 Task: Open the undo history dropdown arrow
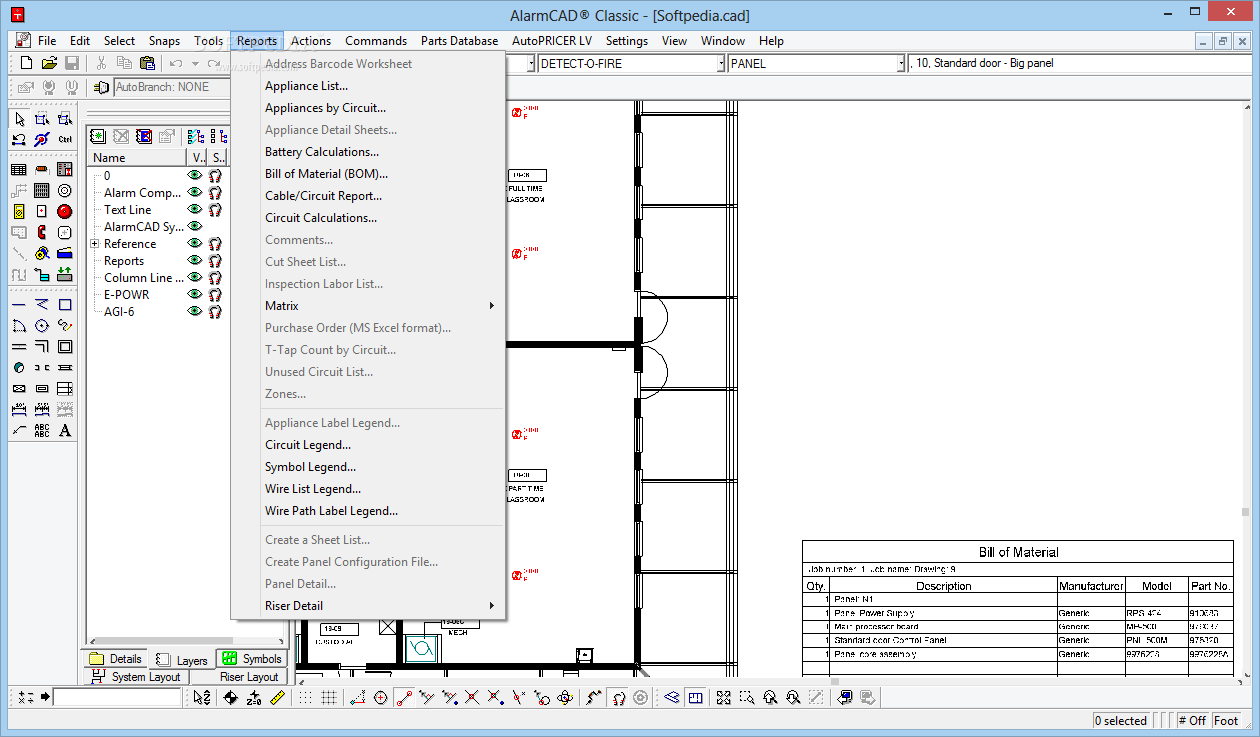click(x=195, y=63)
